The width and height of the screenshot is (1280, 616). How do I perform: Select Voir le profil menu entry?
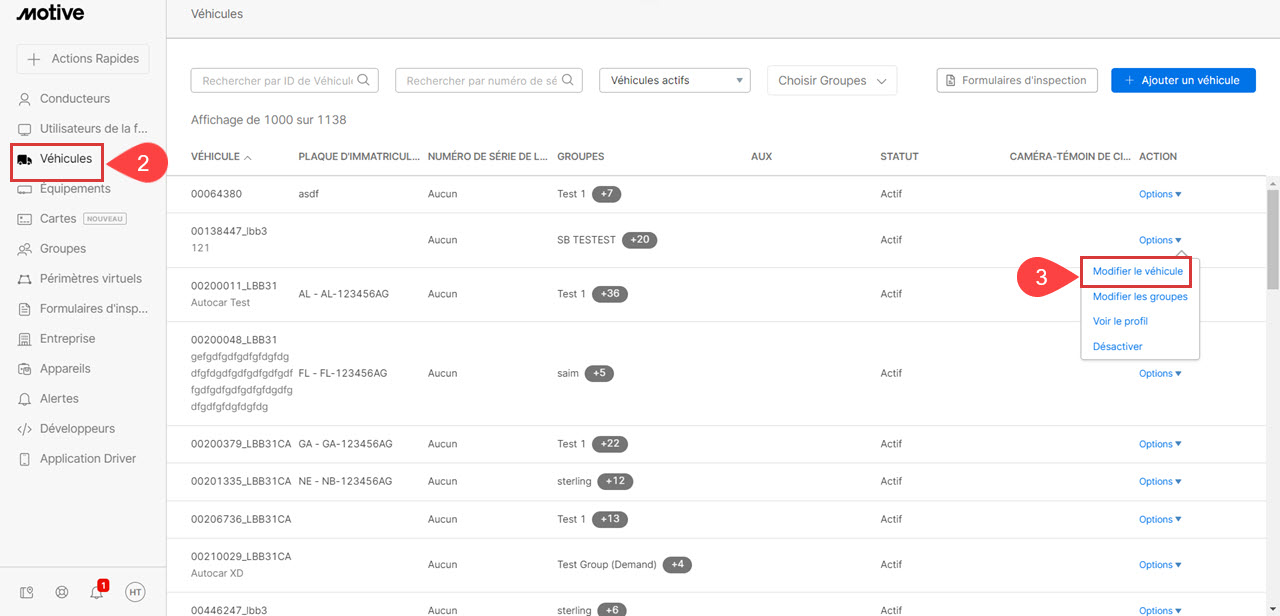(x=1120, y=321)
